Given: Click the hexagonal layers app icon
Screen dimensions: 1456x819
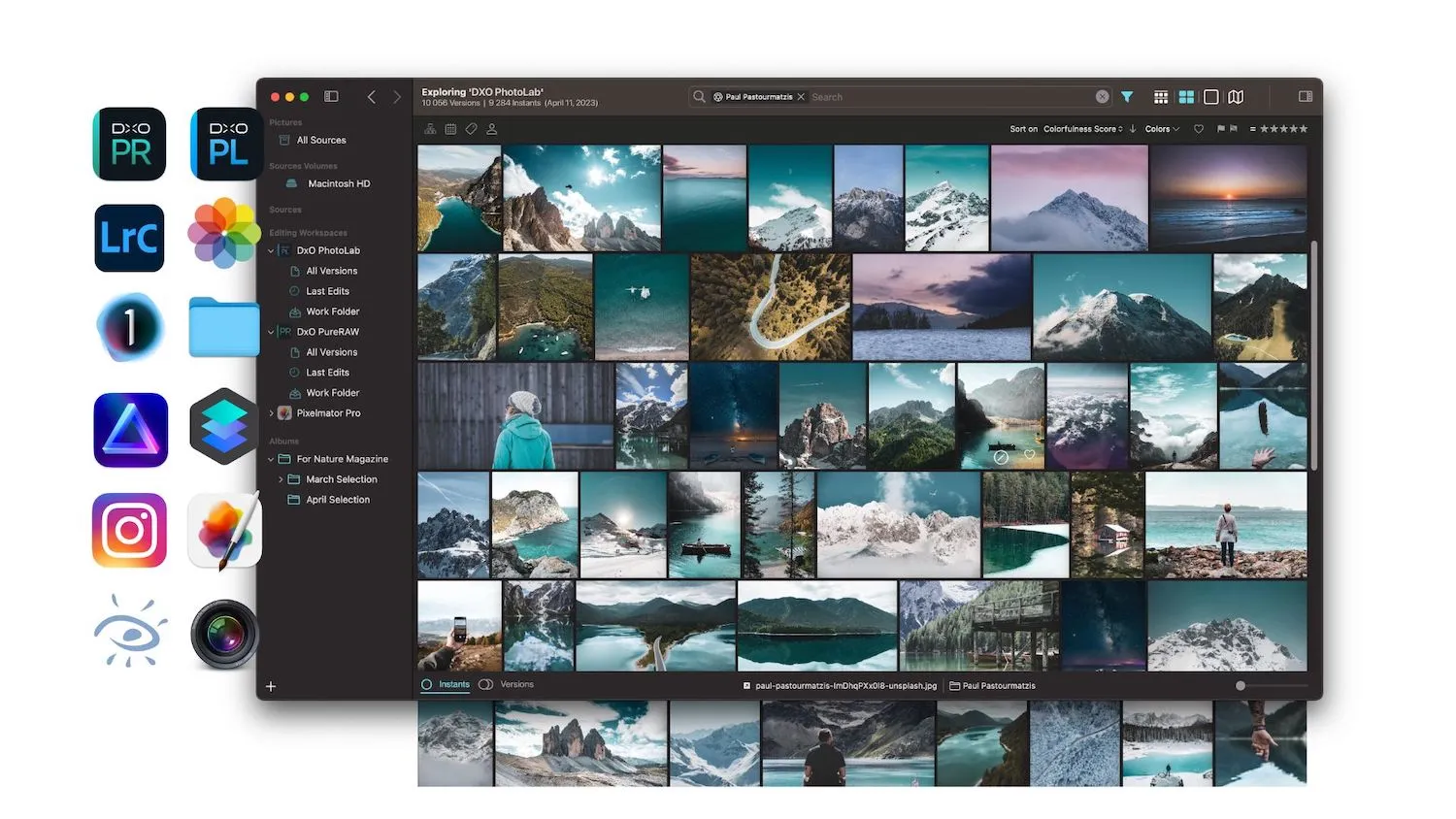Looking at the screenshot, I should (x=224, y=426).
